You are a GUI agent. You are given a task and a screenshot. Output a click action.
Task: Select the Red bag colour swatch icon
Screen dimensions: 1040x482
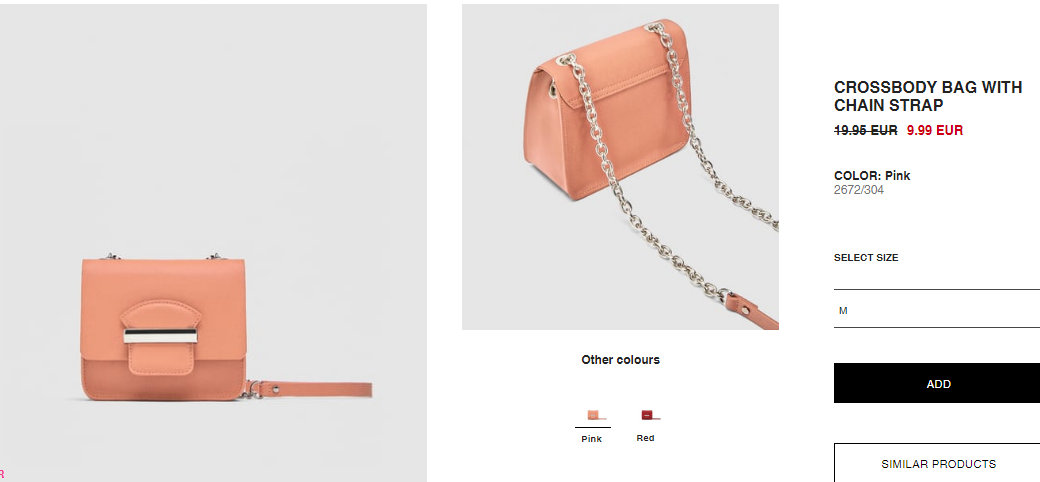pyautogui.click(x=647, y=415)
